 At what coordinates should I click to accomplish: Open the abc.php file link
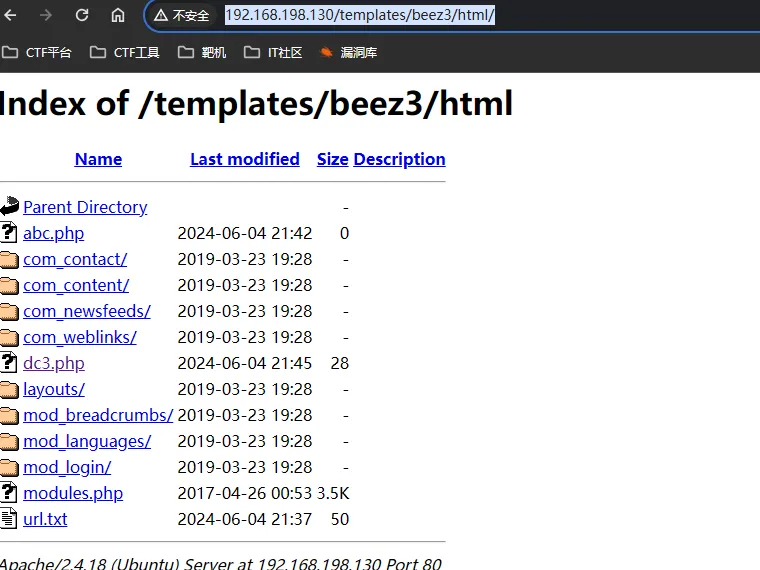click(x=54, y=233)
